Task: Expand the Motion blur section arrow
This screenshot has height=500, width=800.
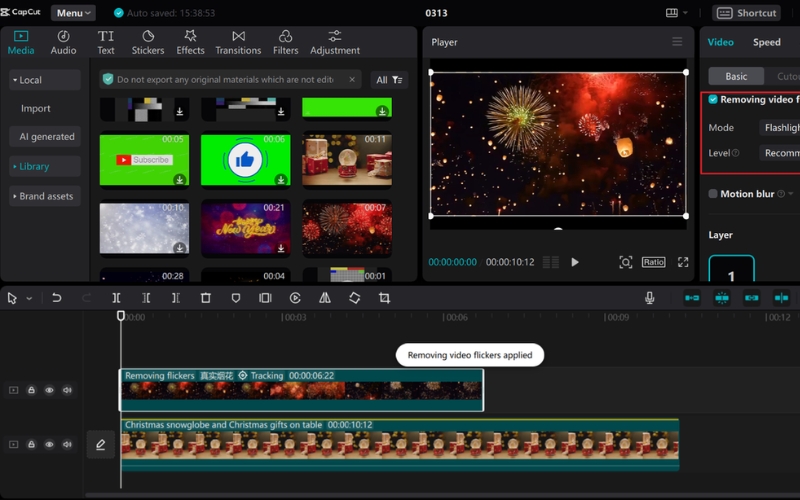Action: coord(791,194)
